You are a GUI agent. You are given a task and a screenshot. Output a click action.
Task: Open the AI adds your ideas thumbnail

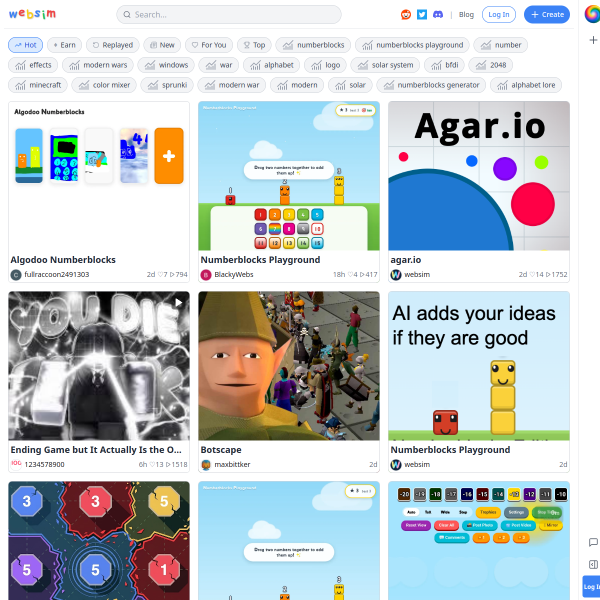pyautogui.click(x=479, y=366)
